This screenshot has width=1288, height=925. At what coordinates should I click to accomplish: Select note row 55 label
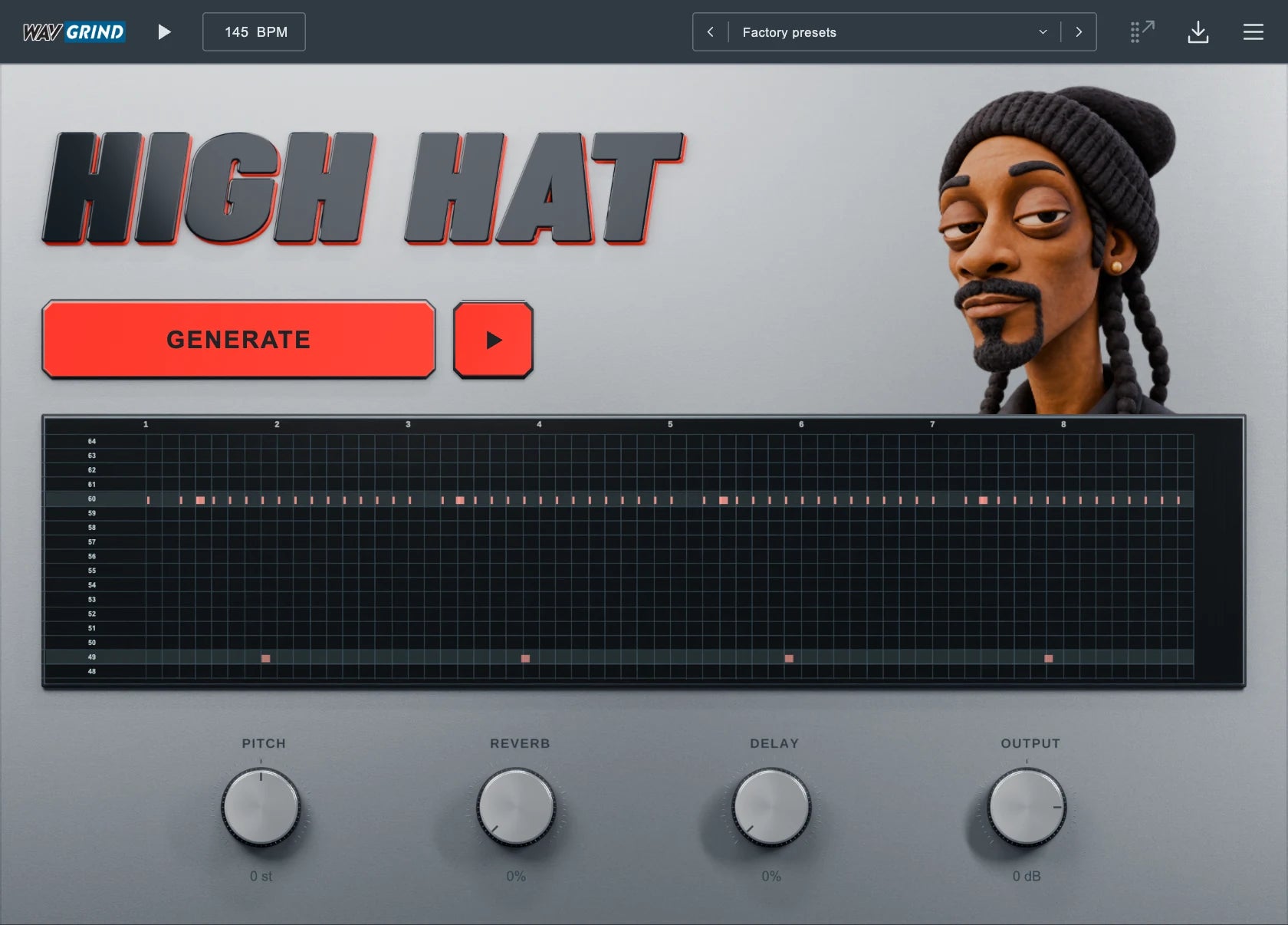point(92,571)
